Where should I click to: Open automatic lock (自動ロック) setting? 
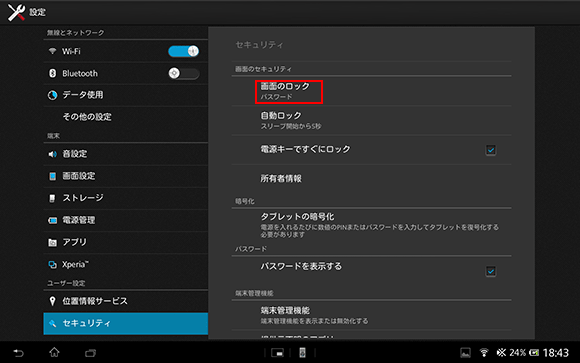[371, 121]
